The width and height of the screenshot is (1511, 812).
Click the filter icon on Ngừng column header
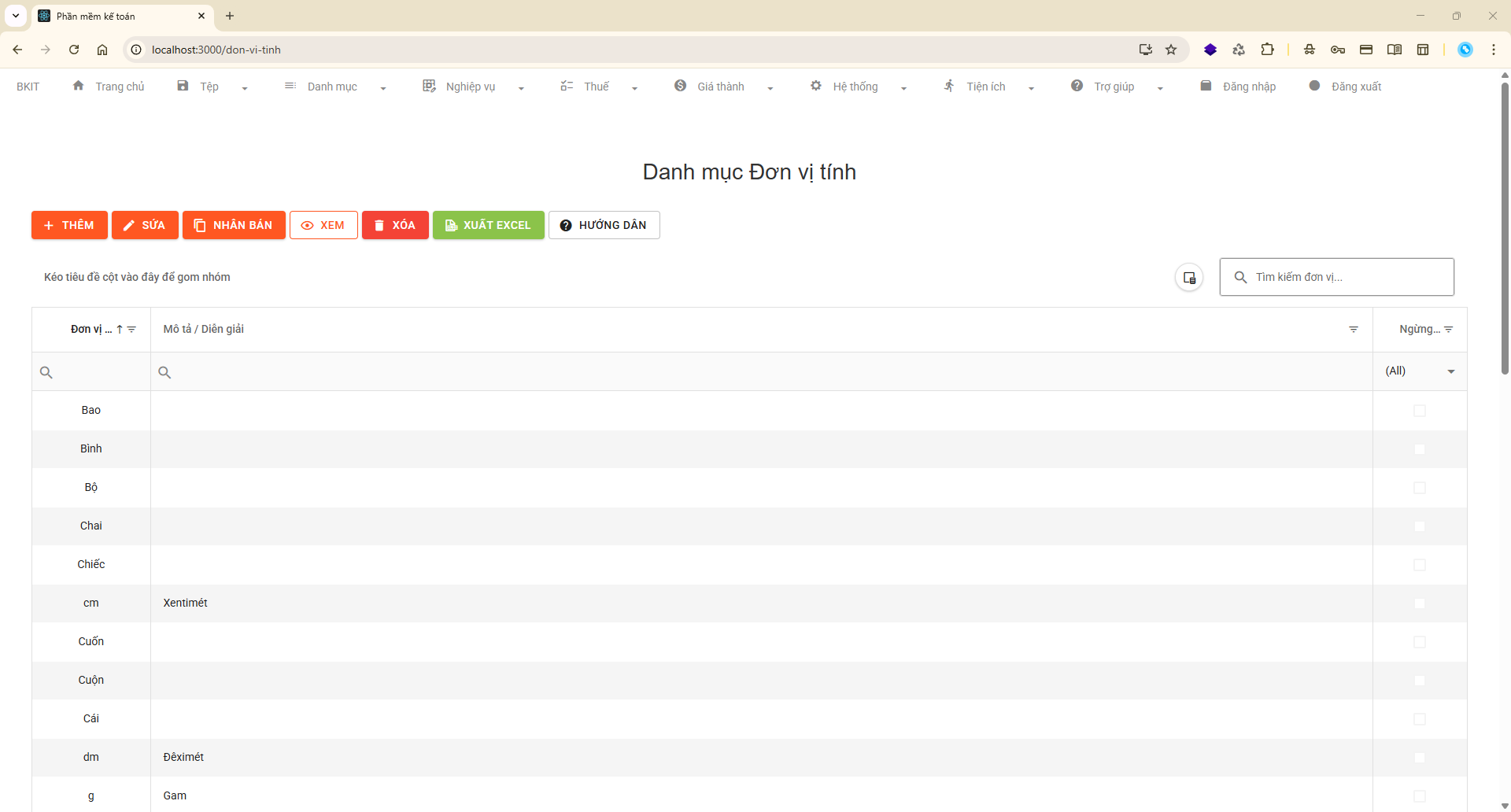click(1449, 330)
